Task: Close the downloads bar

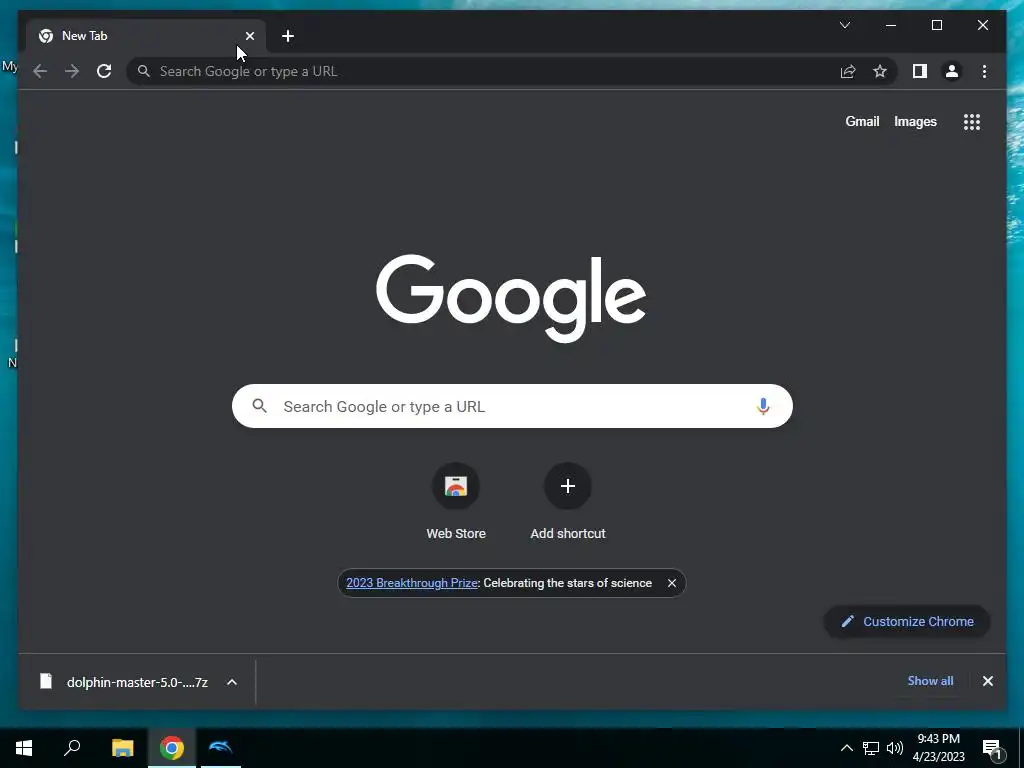Action: coord(987,681)
